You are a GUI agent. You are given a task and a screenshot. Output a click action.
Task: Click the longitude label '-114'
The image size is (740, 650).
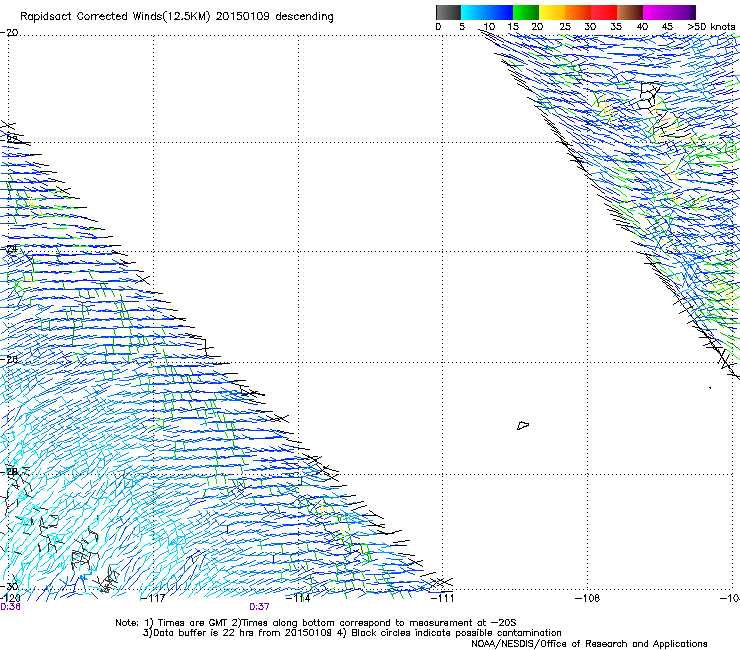tap(298, 598)
